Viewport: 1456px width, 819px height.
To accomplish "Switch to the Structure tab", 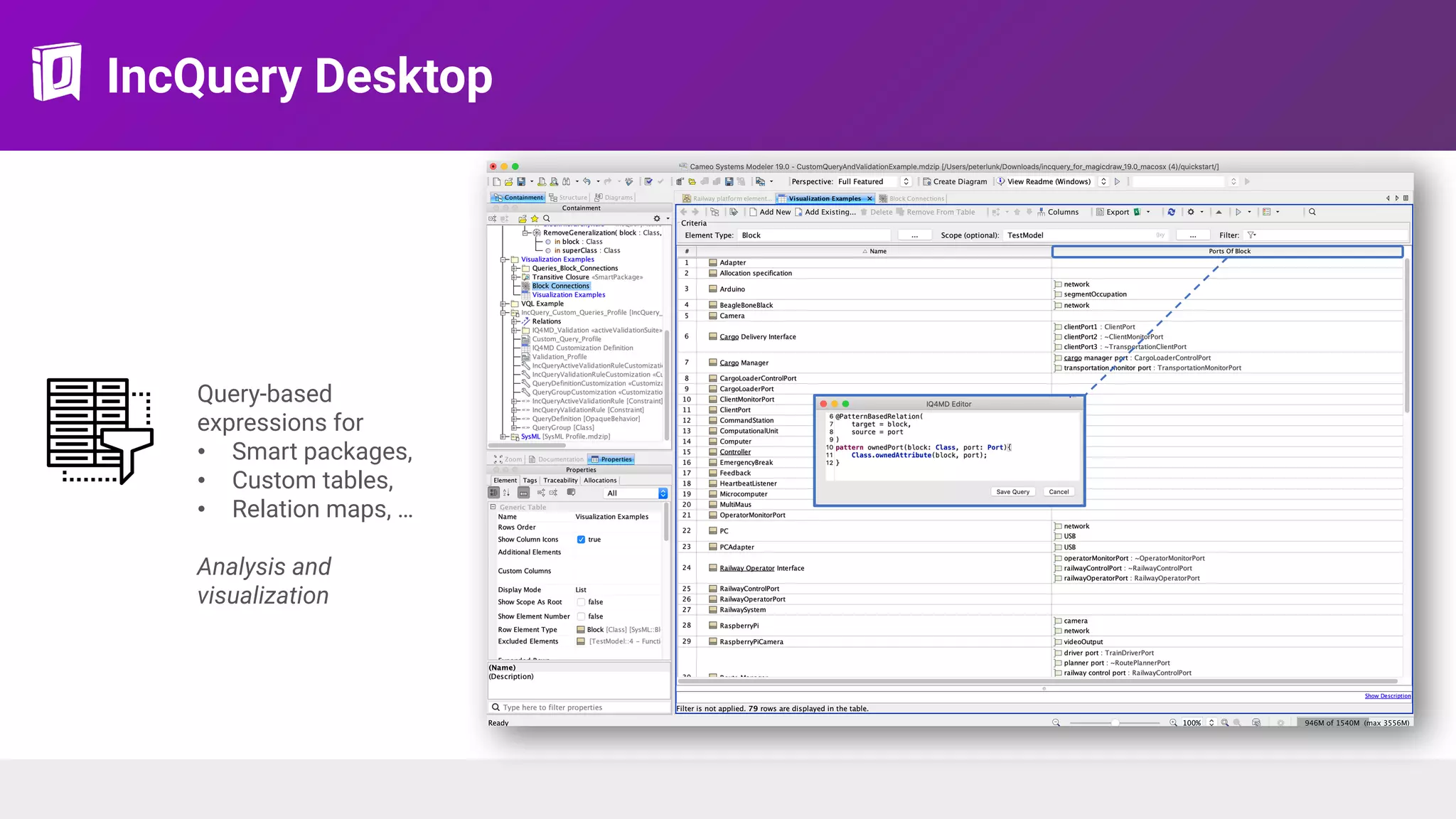I will pos(569,198).
